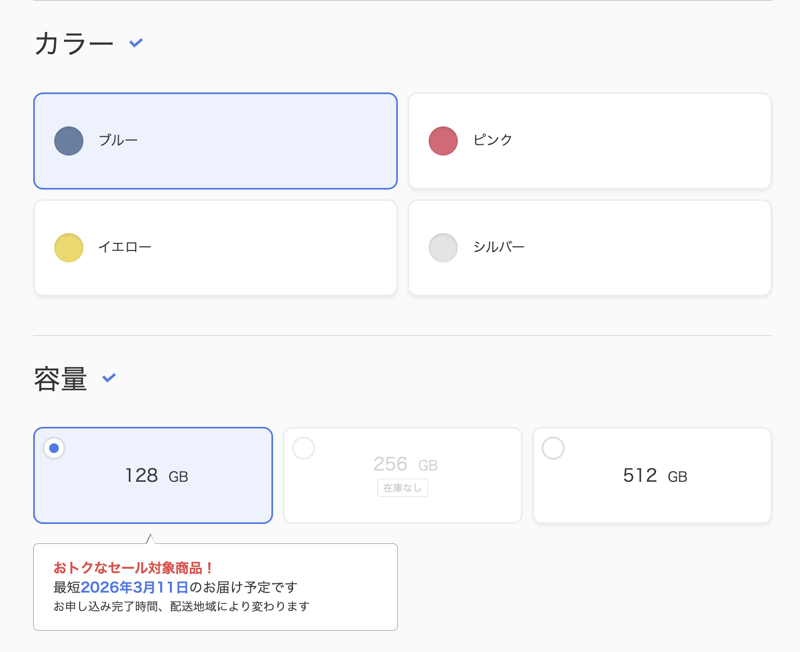Select the 512 GB capacity radio button
Screen dimensions: 800x652
(553, 448)
